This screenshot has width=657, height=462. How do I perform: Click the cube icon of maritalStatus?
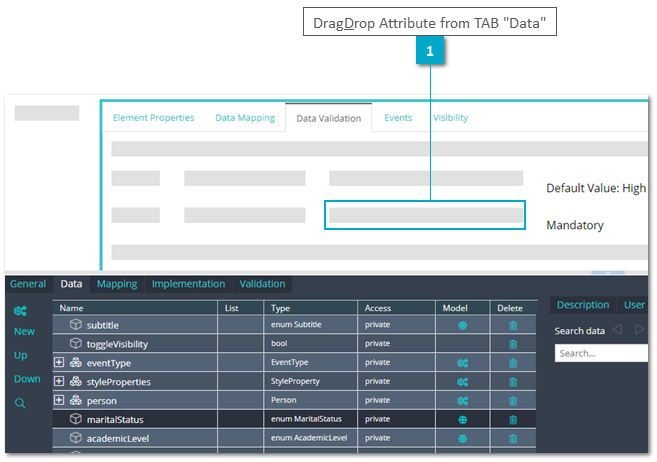(76, 418)
